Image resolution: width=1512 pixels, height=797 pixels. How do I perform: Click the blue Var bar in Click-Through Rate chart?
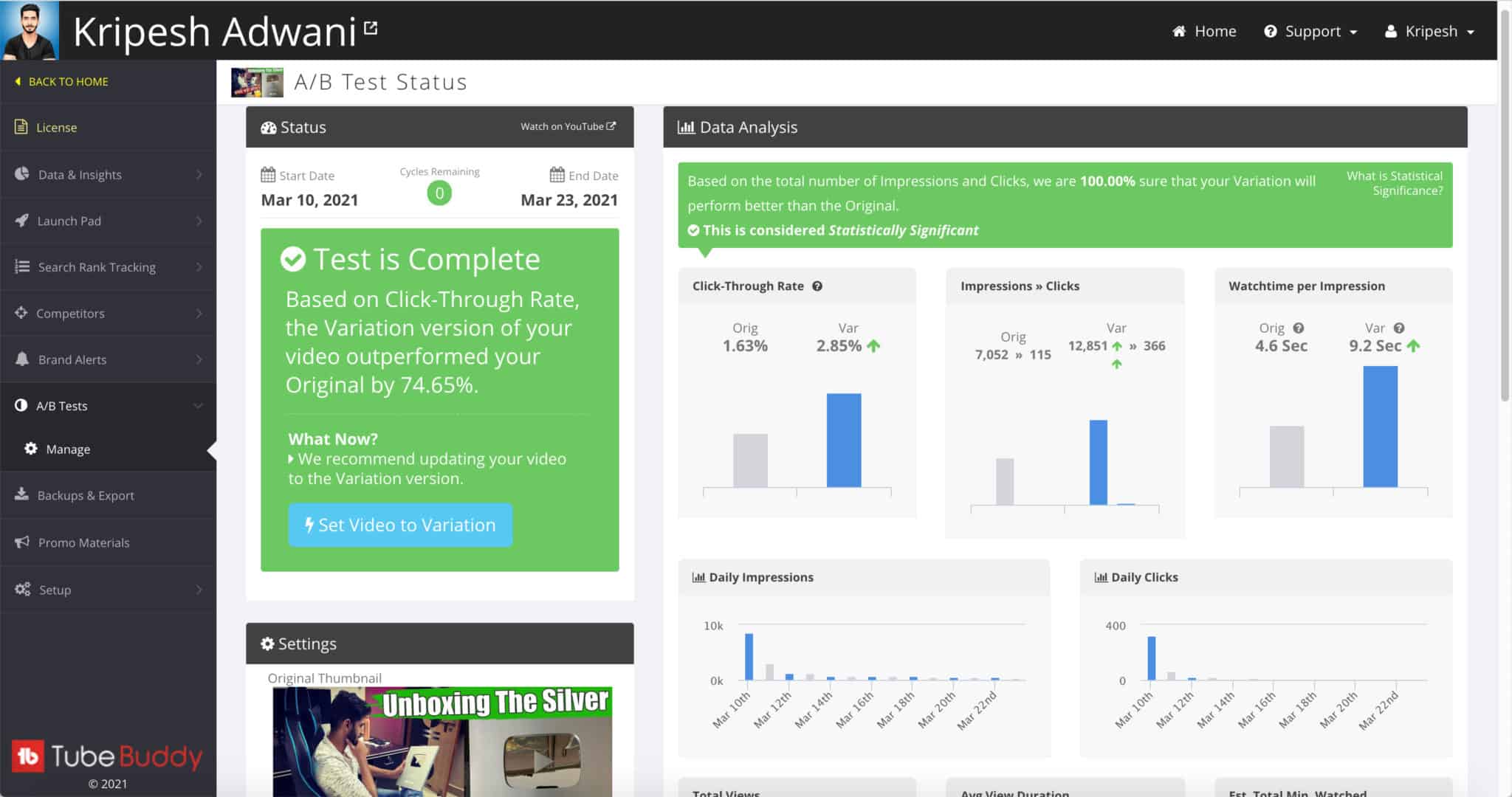[x=844, y=440]
